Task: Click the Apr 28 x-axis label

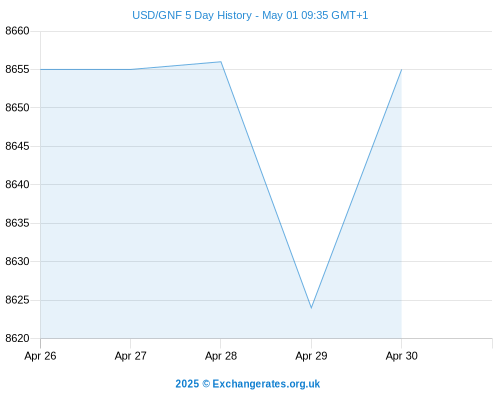Action: click(x=221, y=356)
